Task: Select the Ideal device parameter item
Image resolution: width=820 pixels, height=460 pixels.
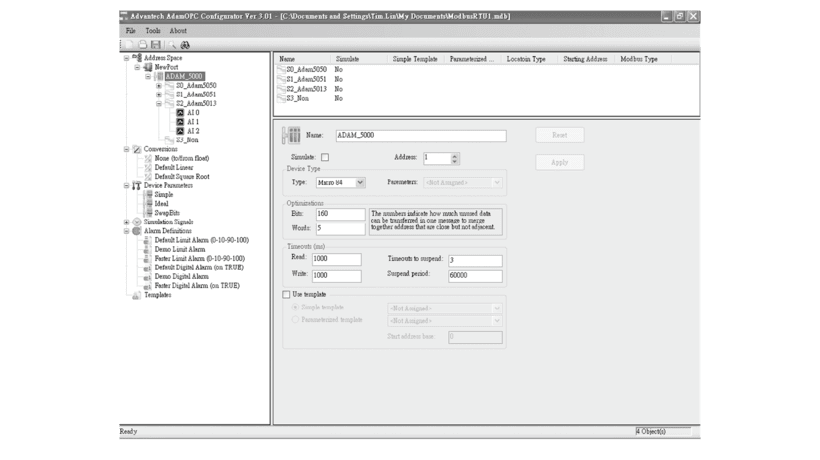Action: (x=162, y=204)
